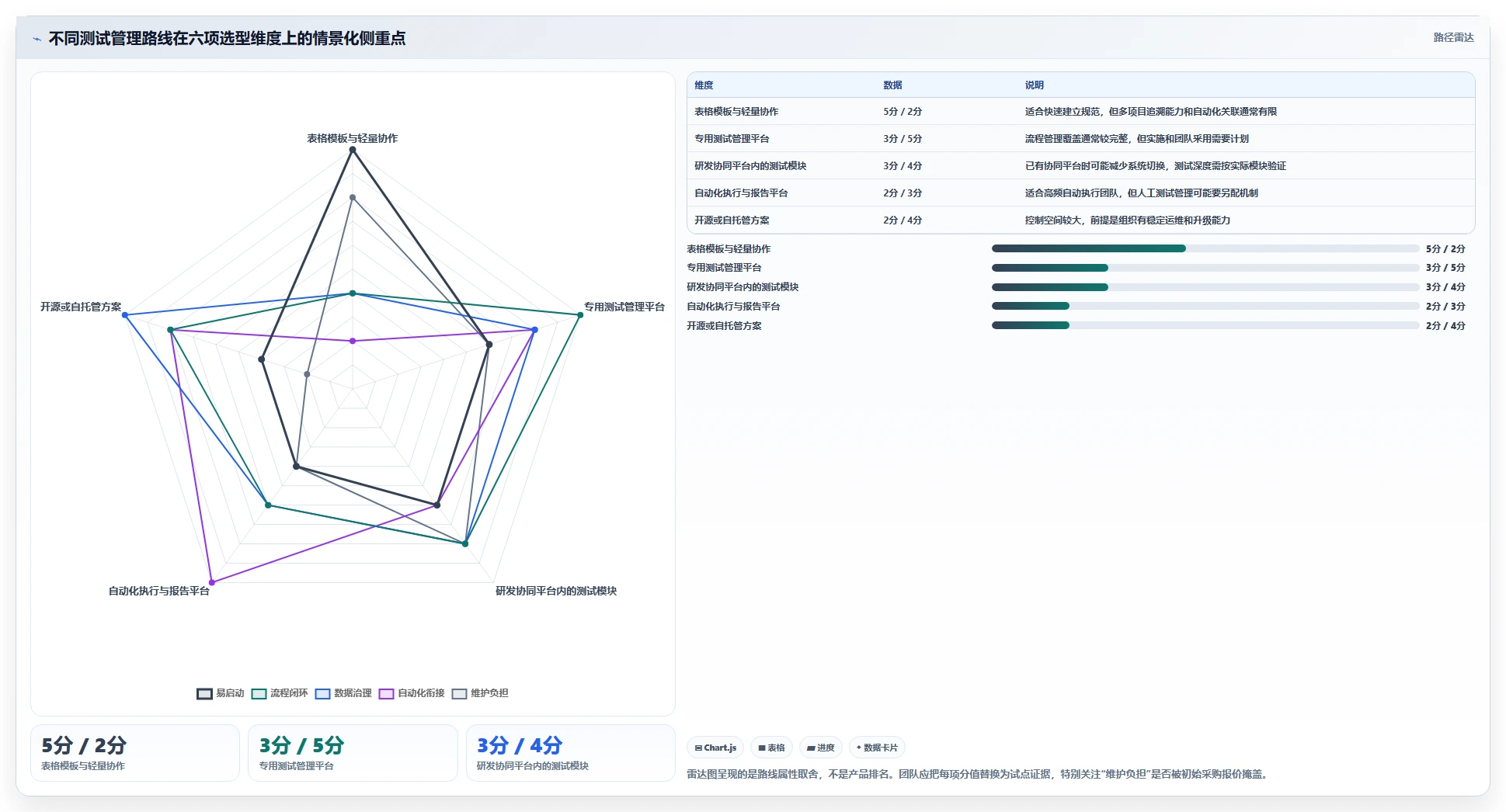Click the top dark radar data point
Screen dimensions: 1506x812
(353, 150)
